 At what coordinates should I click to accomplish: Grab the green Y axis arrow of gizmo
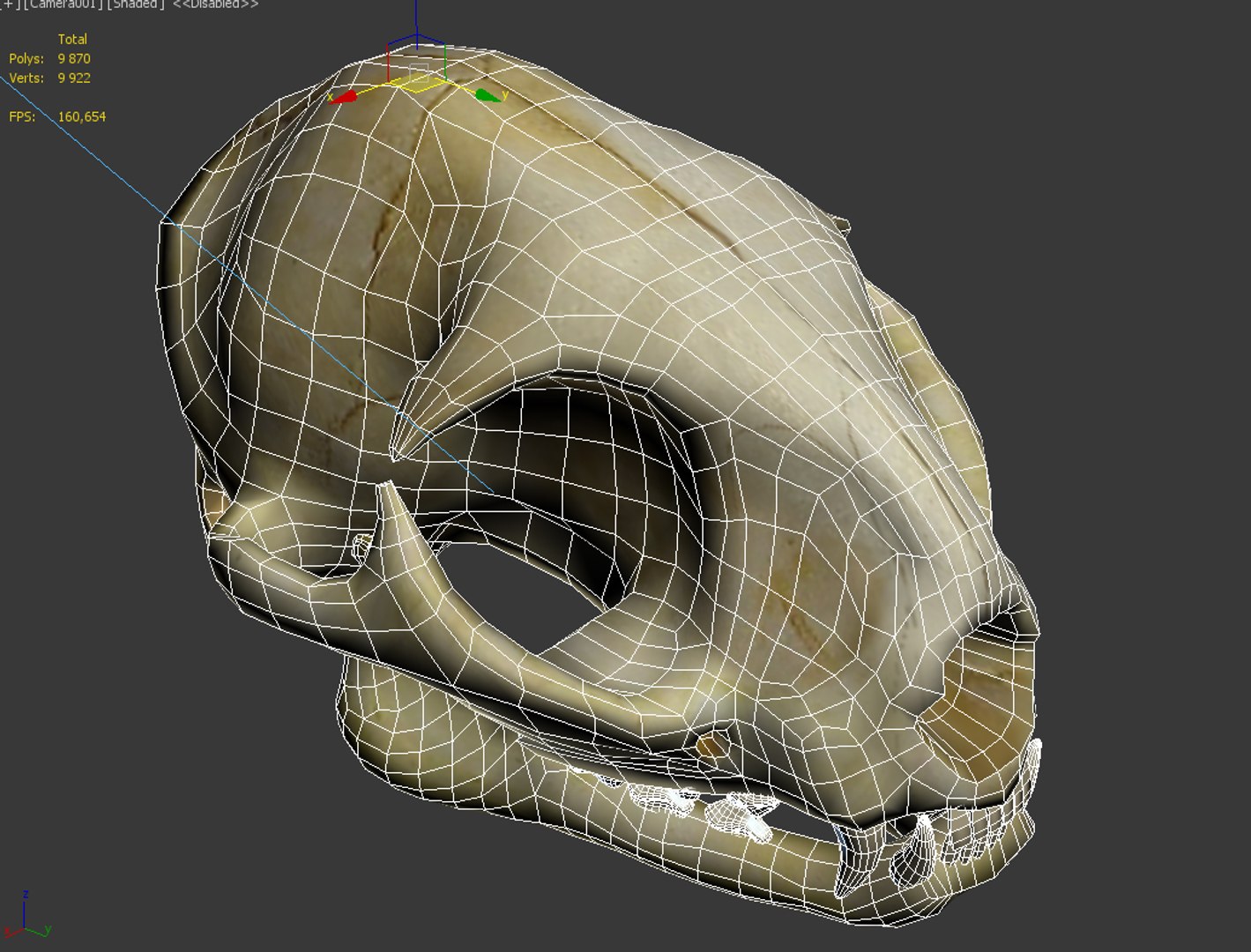pos(488,94)
